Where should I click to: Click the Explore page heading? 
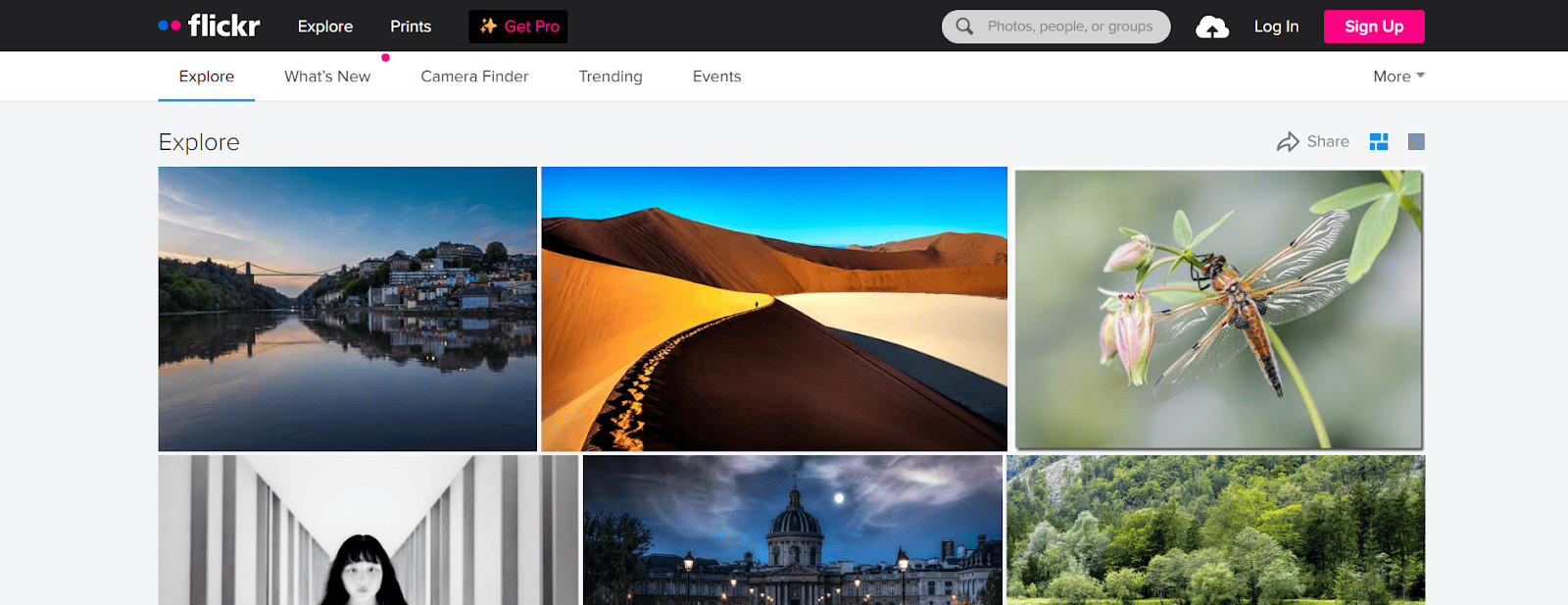[x=199, y=142]
